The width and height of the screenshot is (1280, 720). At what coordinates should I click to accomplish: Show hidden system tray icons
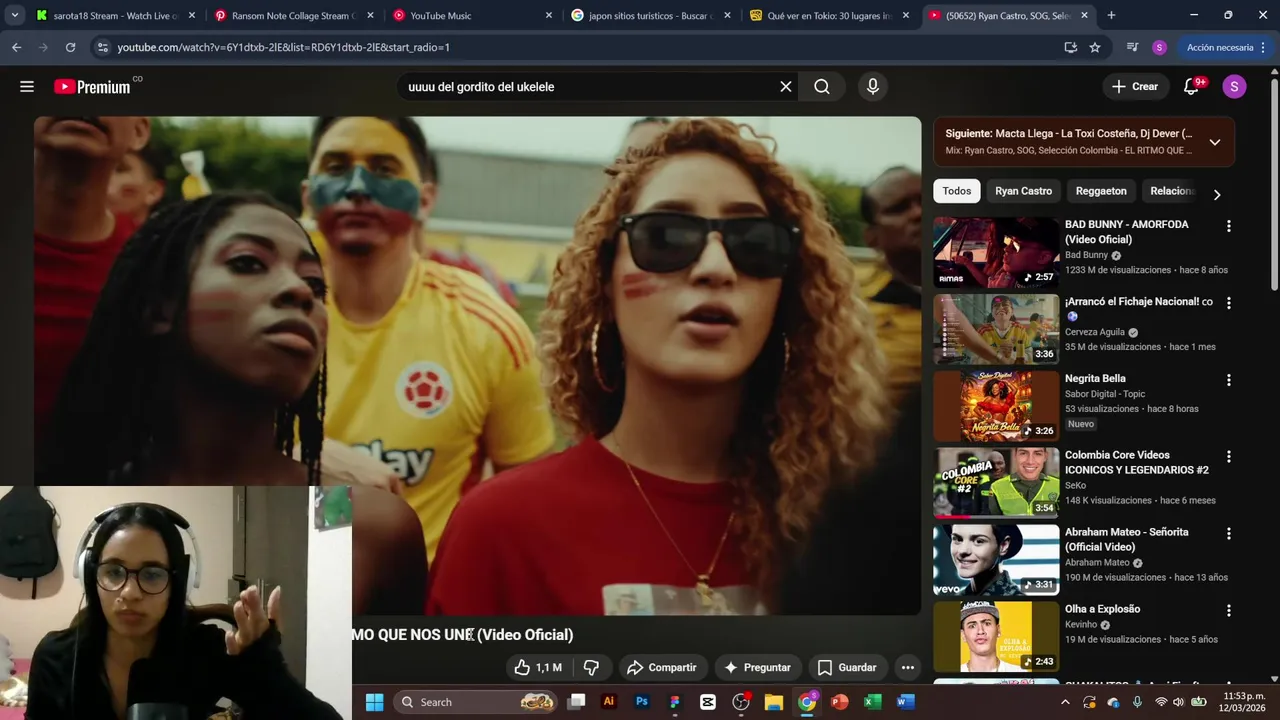coord(1065,702)
